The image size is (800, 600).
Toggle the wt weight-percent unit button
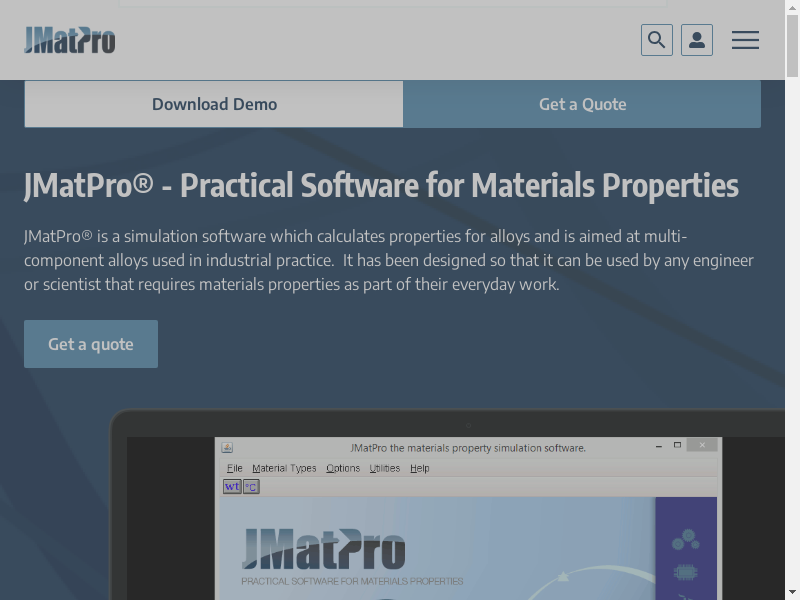(x=232, y=487)
